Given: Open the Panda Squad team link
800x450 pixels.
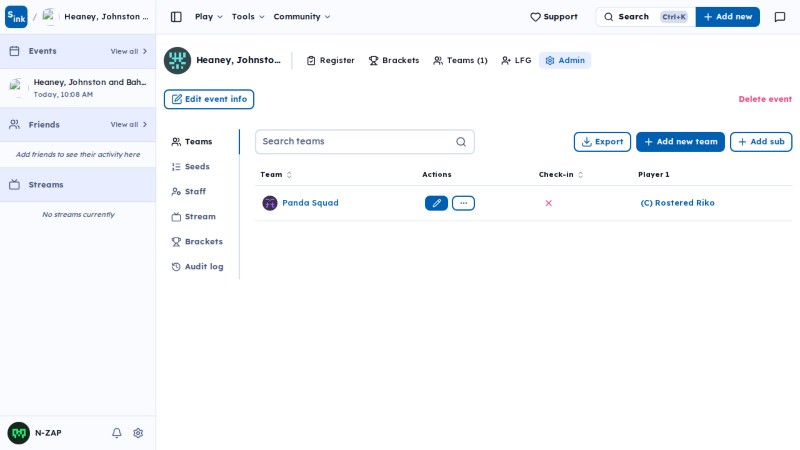Looking at the screenshot, I should point(310,203).
